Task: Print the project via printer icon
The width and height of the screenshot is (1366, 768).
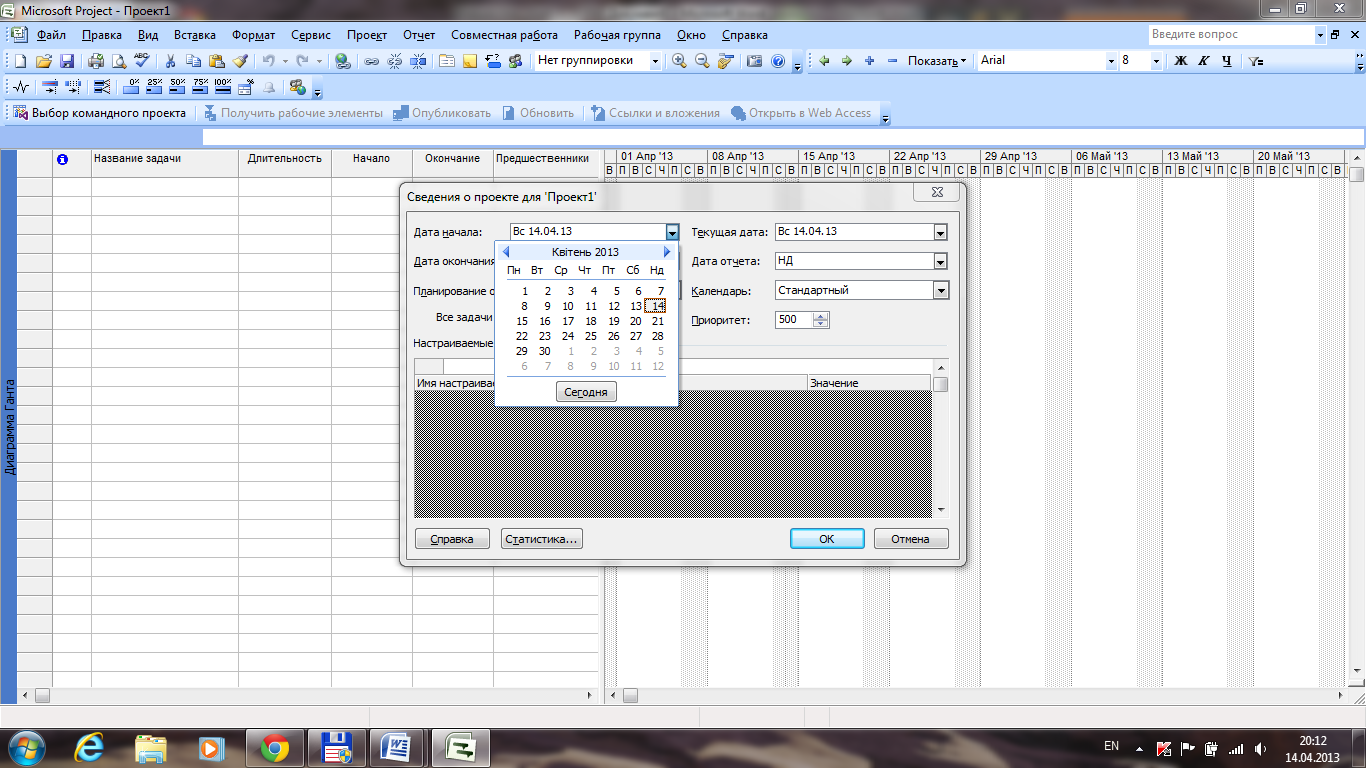Action: coord(96,61)
